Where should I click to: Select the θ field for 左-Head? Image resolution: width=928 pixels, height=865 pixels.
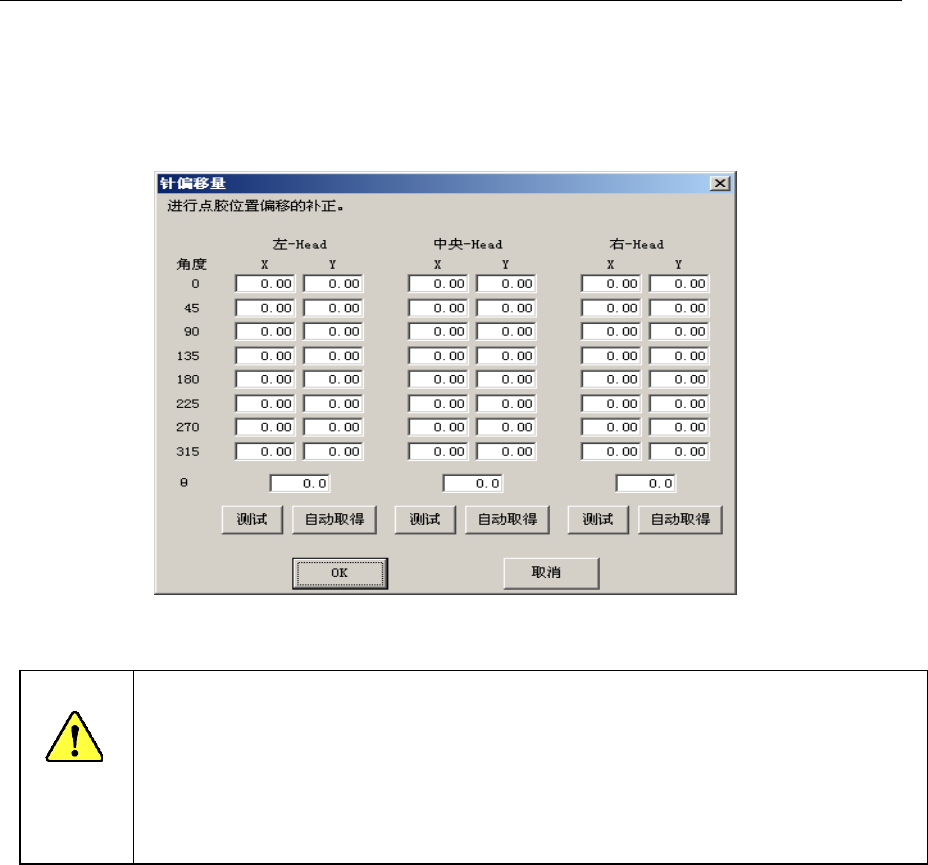pos(299,483)
